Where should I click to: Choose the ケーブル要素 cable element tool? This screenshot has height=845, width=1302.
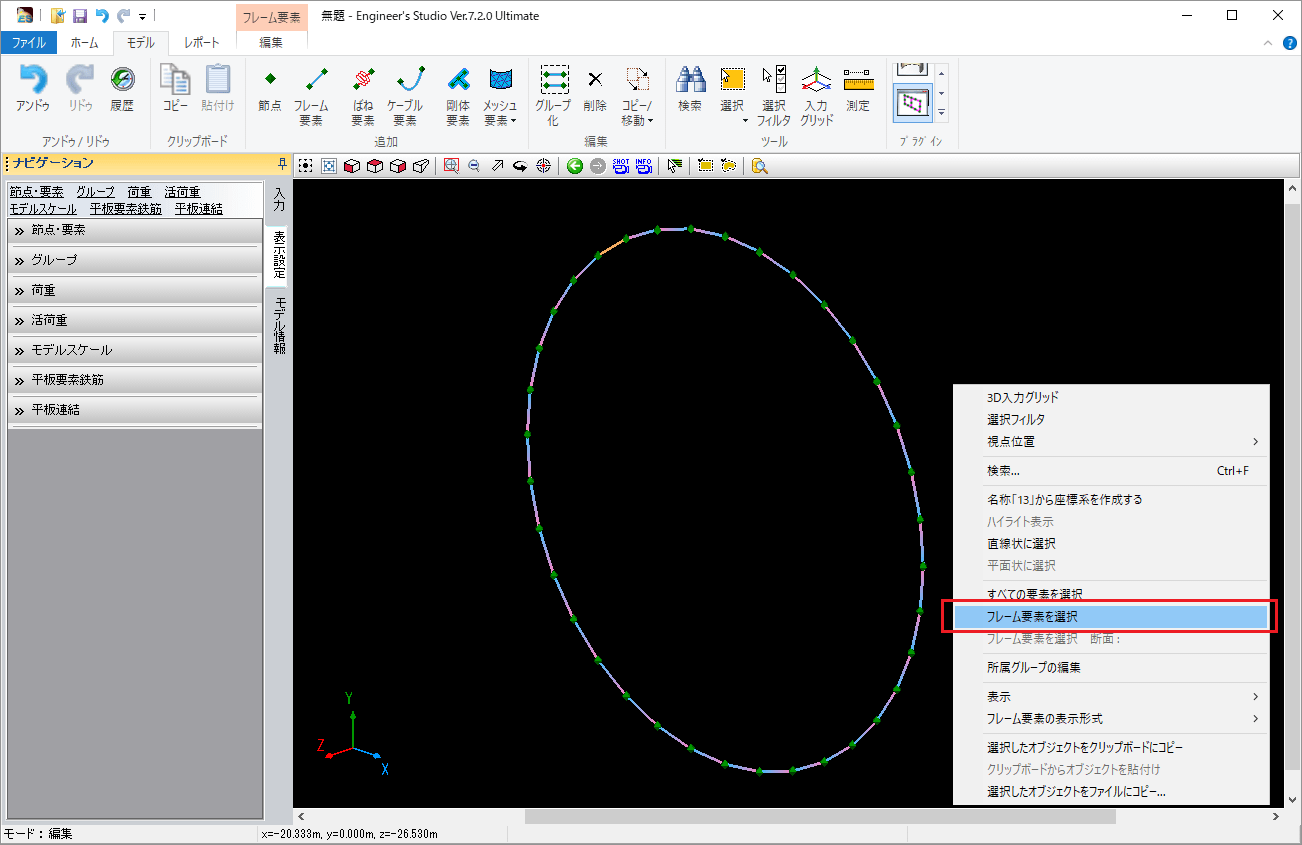click(x=405, y=89)
